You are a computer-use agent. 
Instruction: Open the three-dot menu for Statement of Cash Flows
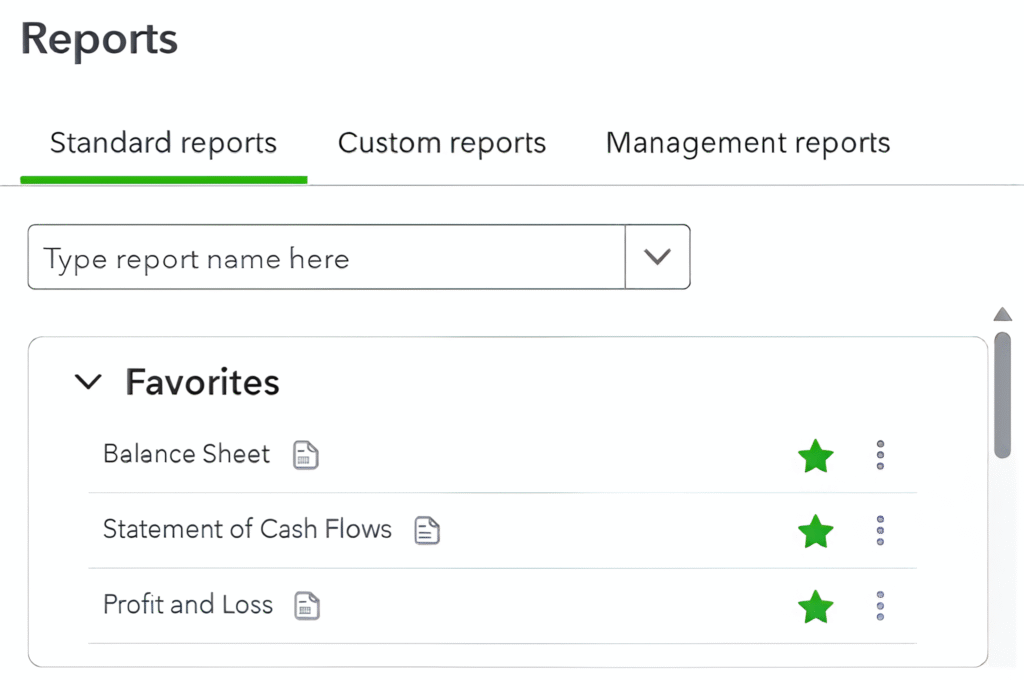[880, 531]
